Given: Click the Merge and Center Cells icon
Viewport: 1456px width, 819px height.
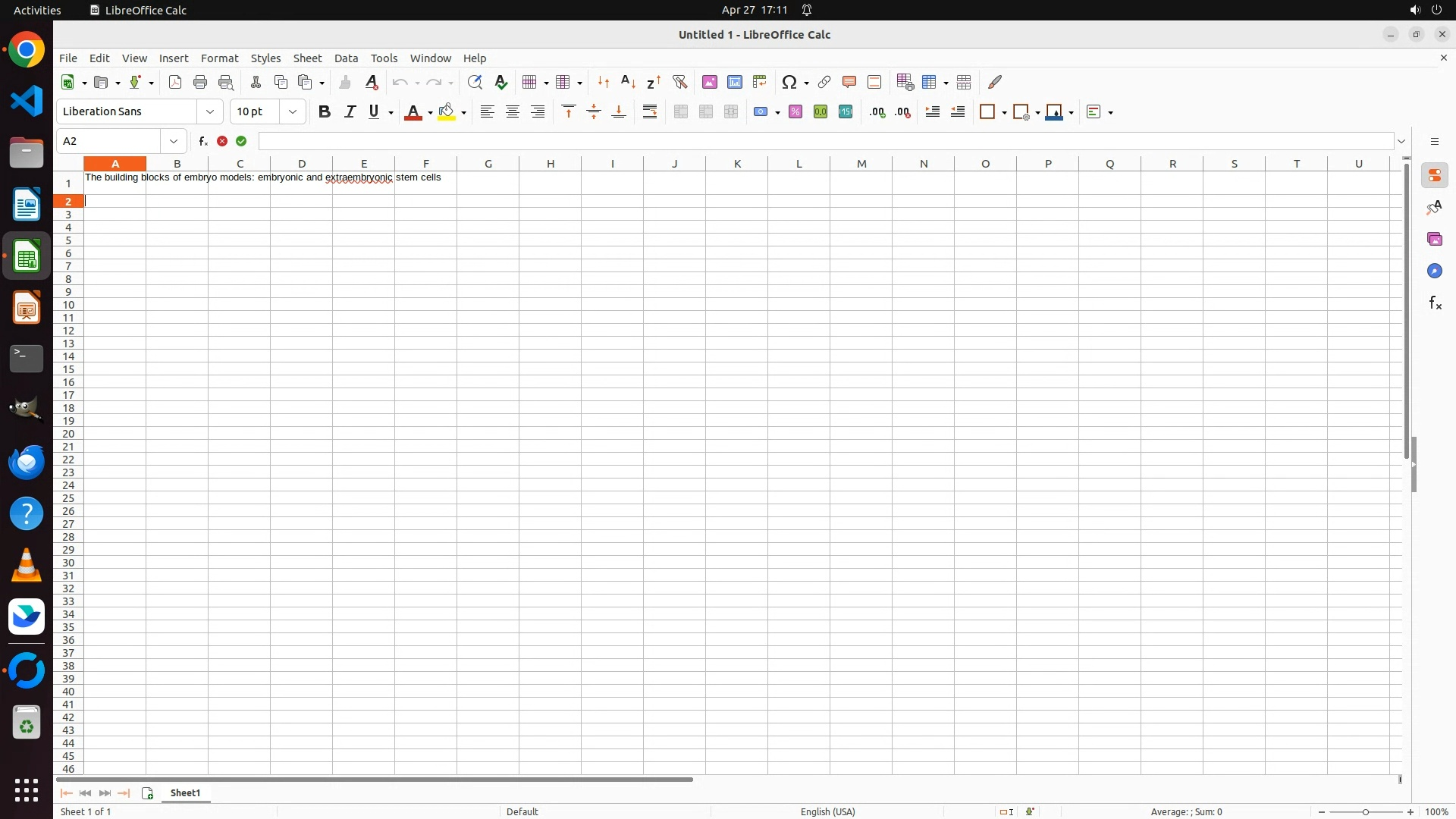Looking at the screenshot, I should (681, 112).
